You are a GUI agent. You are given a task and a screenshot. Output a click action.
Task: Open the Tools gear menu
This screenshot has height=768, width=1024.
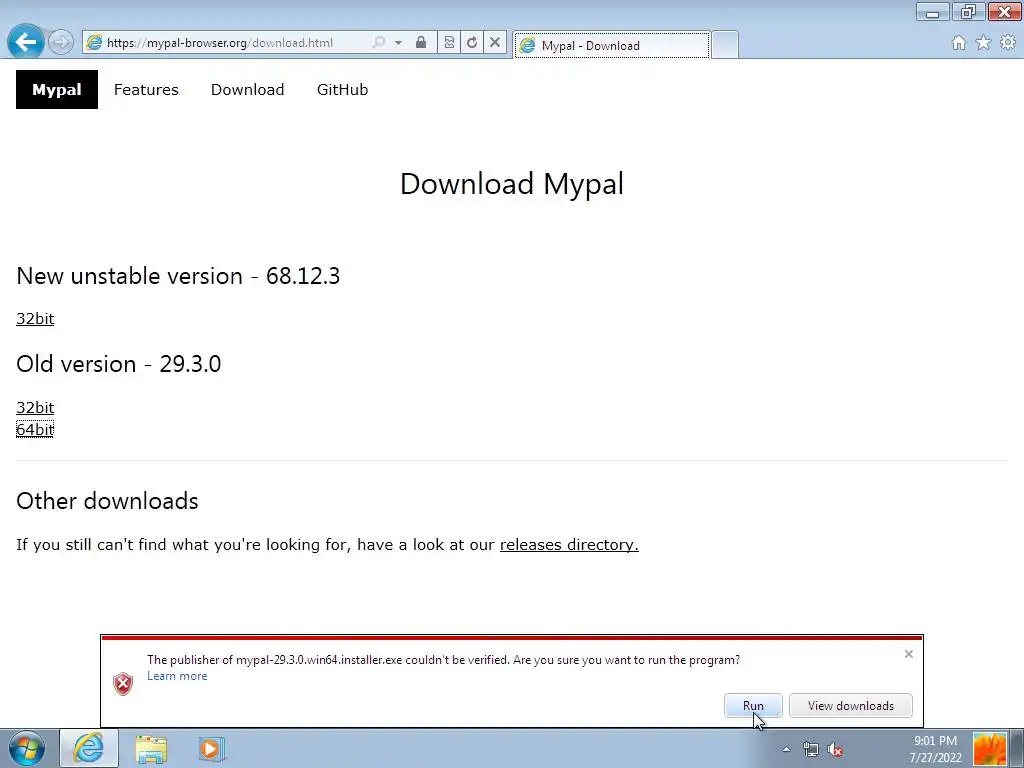1008,42
